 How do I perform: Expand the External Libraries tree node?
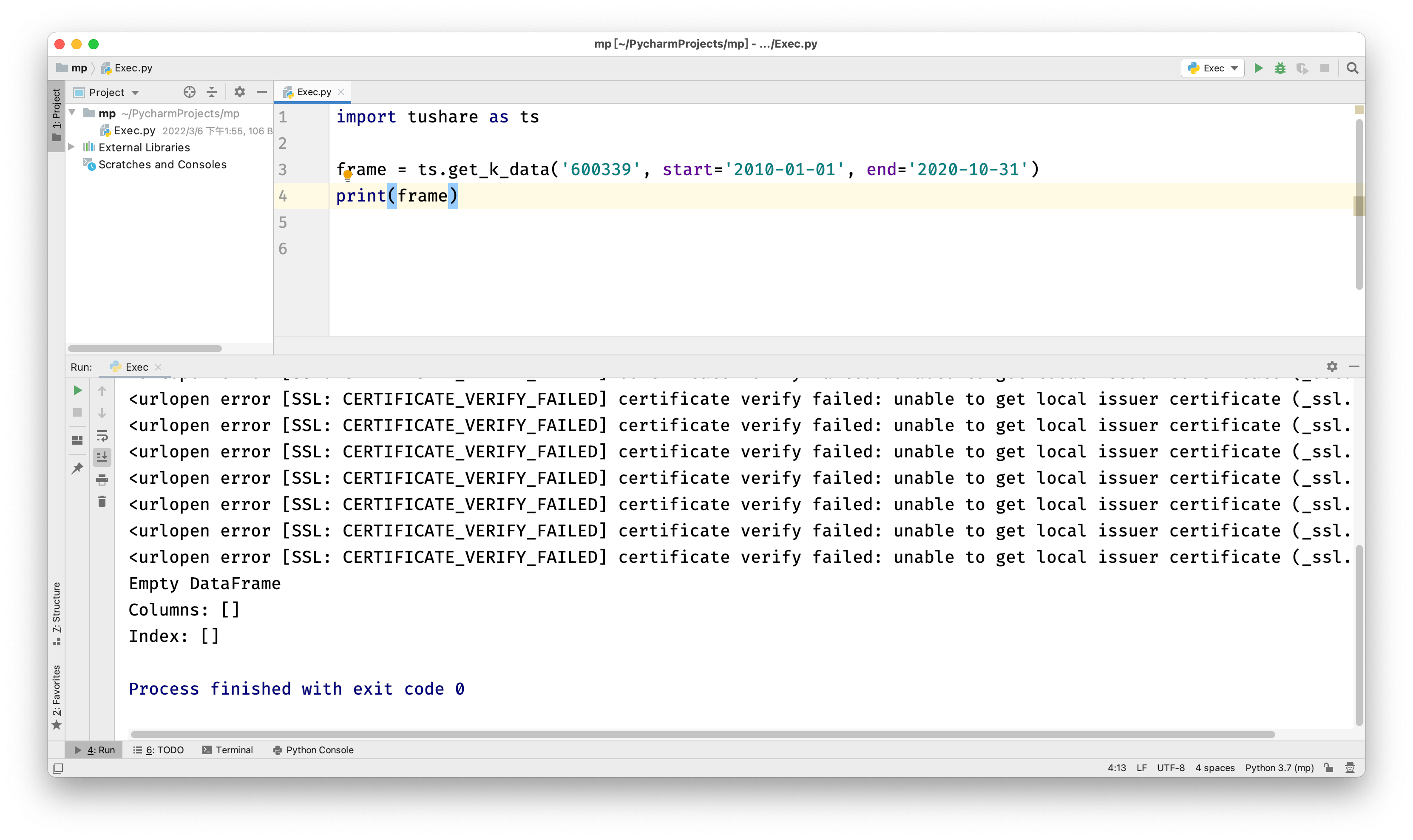[x=72, y=147]
